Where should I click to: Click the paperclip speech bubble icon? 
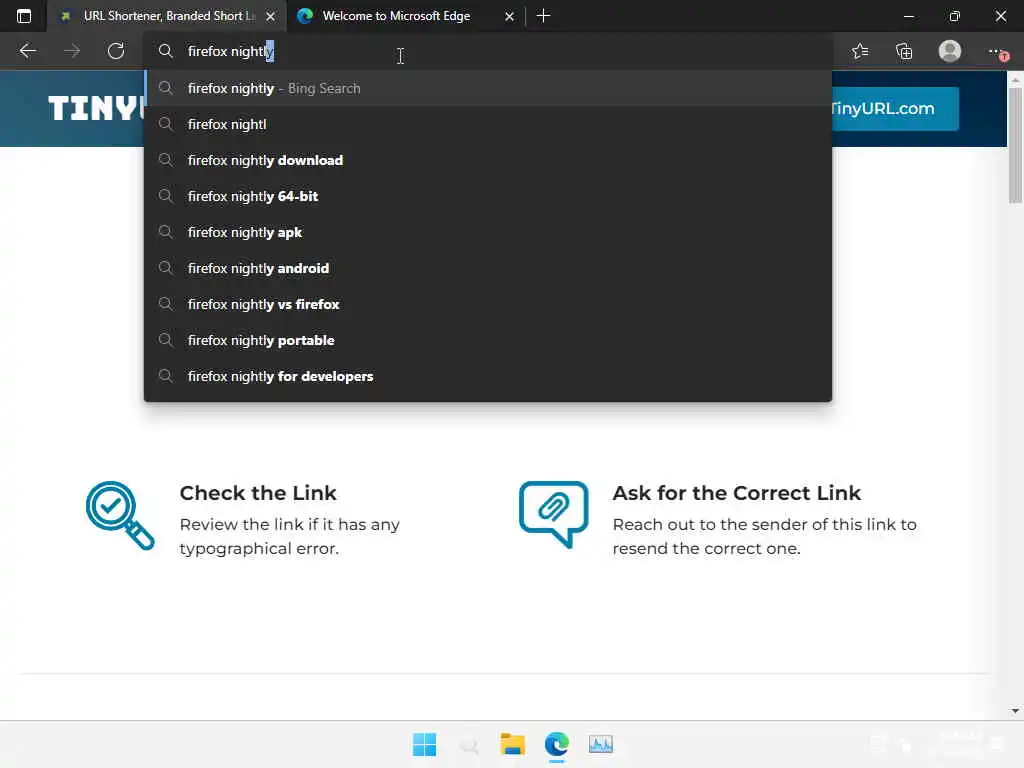coord(553,514)
